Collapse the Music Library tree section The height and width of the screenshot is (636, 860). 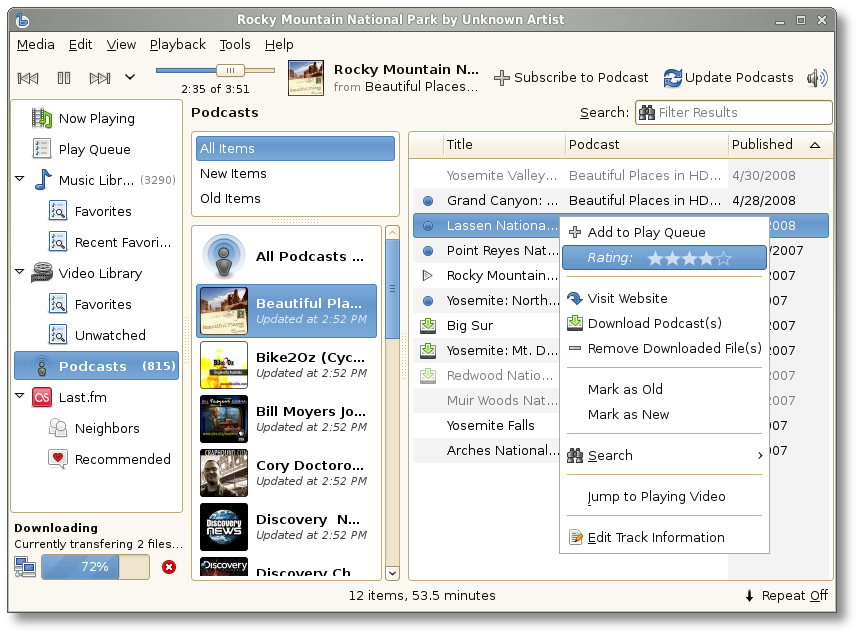coord(20,180)
